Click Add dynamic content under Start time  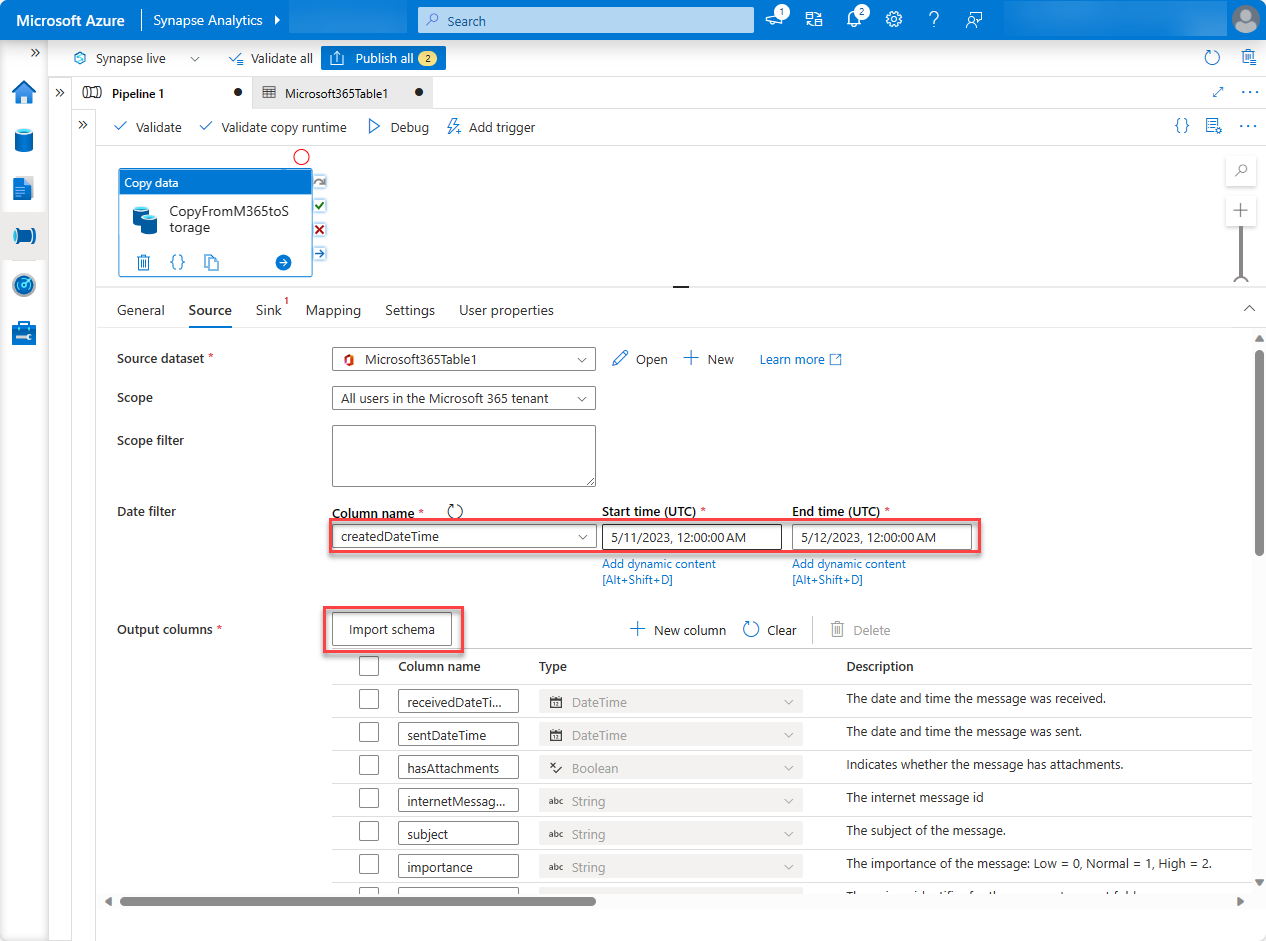point(658,563)
